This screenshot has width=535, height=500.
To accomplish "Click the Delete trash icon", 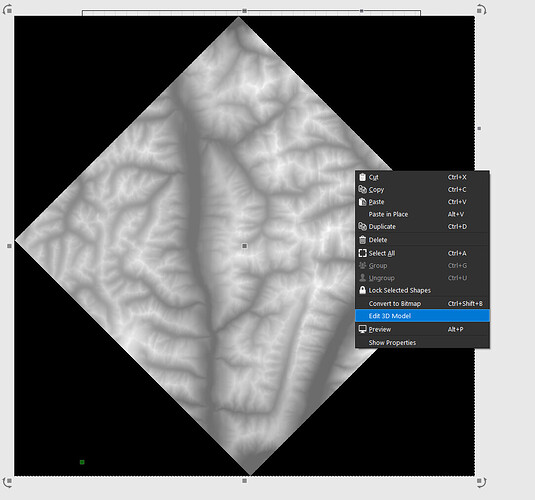I will pos(362,240).
